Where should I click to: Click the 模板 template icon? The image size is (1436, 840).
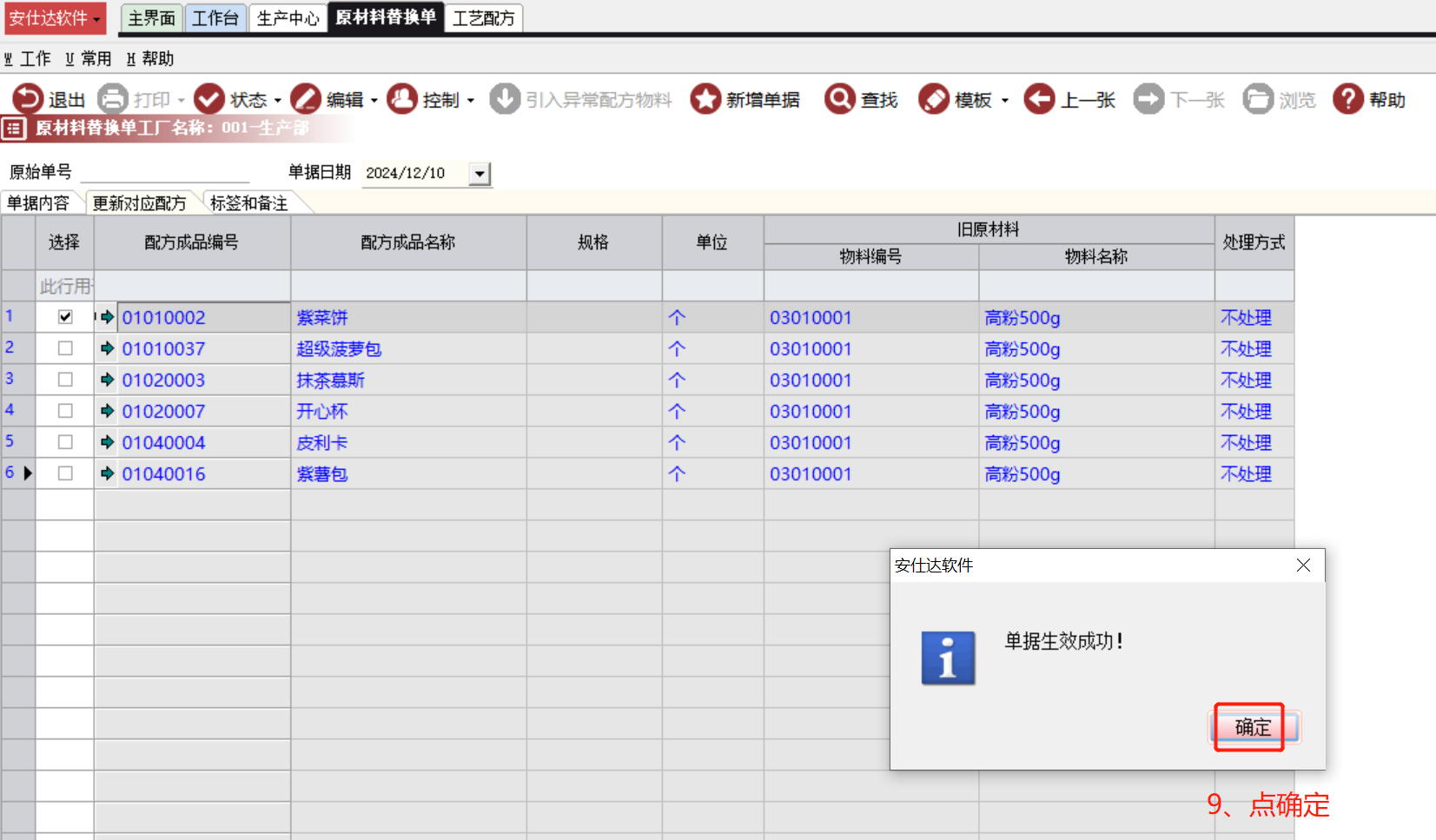(x=934, y=99)
